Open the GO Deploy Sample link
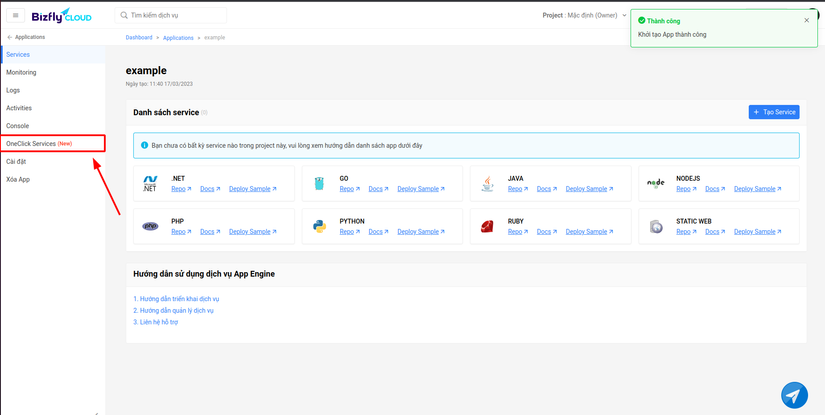Image resolution: width=825 pixels, height=415 pixels. point(421,189)
